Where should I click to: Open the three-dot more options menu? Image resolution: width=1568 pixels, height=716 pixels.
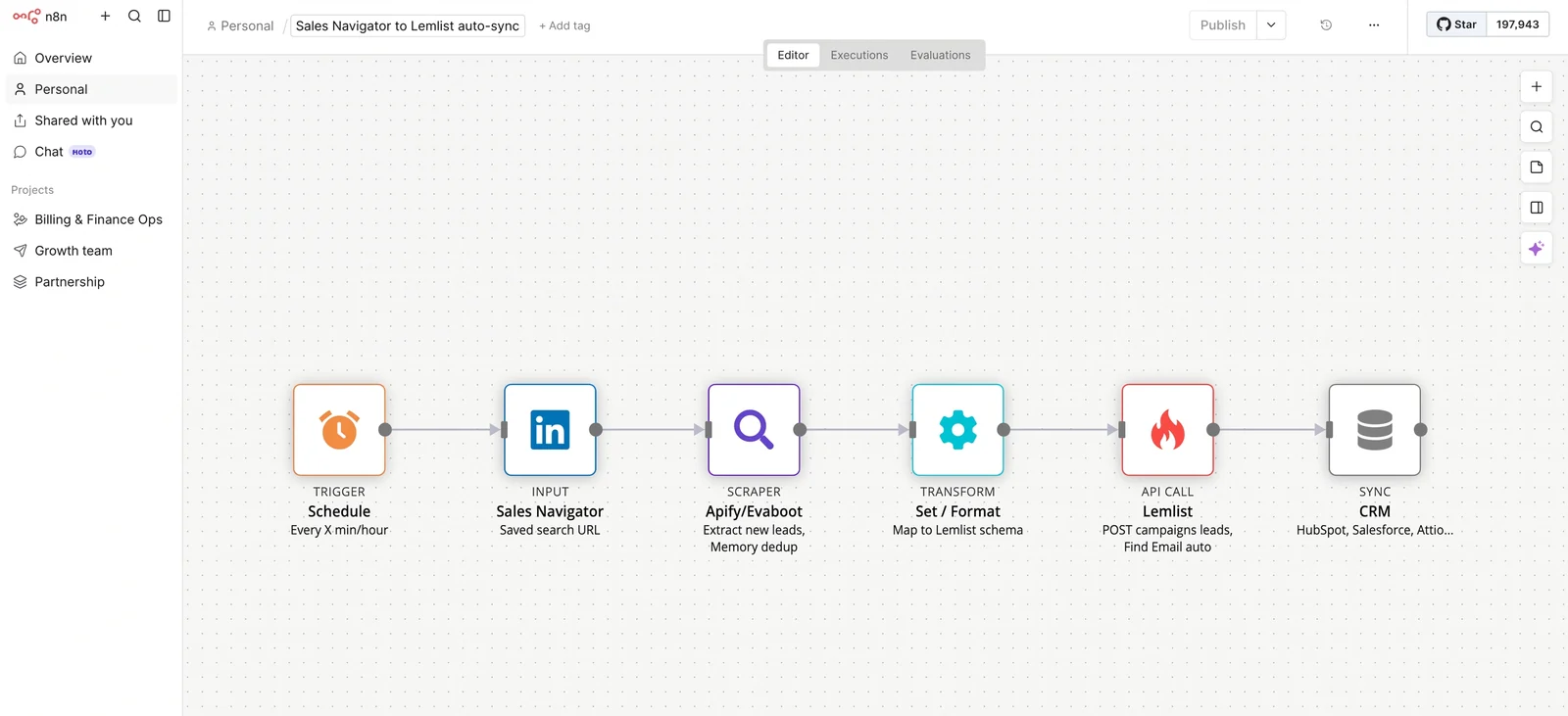[x=1374, y=25]
